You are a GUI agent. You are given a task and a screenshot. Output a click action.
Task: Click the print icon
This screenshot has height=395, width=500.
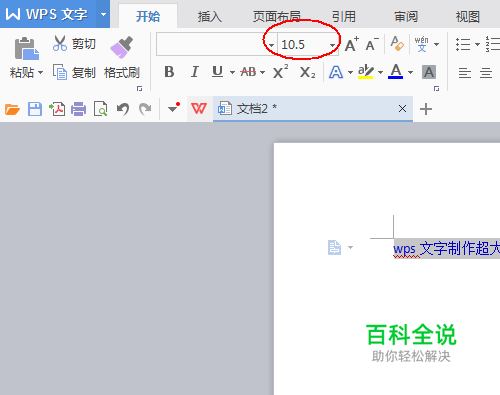click(79, 109)
